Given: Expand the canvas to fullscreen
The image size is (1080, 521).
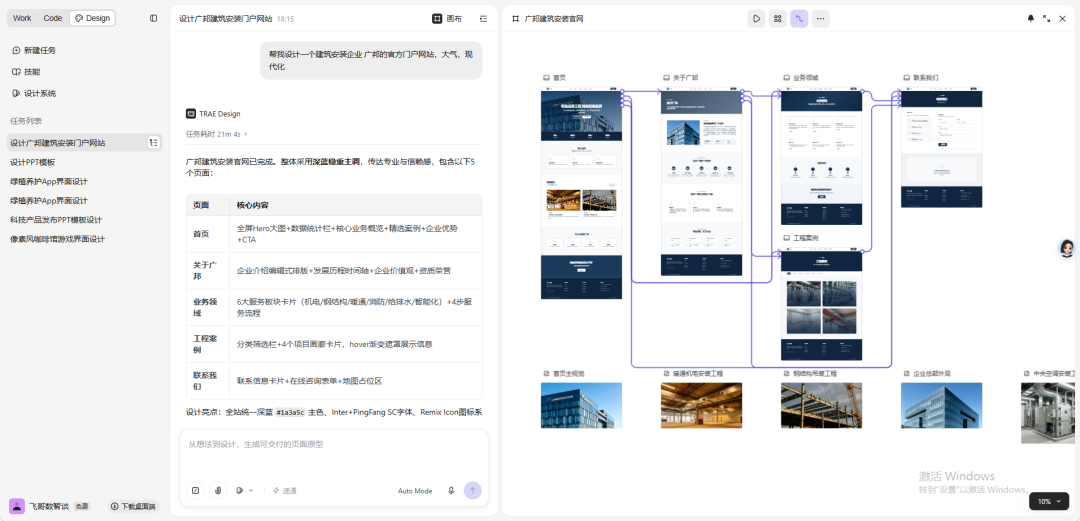Looking at the screenshot, I should click(x=1046, y=19).
